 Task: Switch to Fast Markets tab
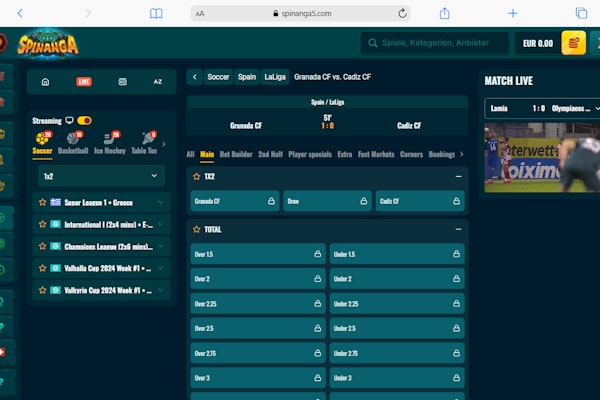tap(376, 154)
